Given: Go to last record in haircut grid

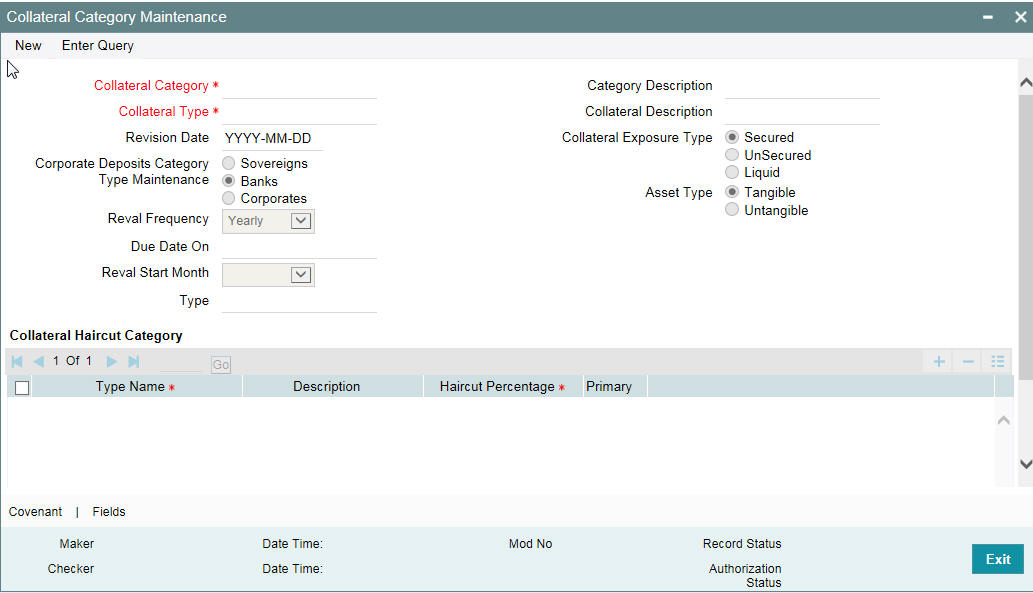Looking at the screenshot, I should click(x=134, y=361).
